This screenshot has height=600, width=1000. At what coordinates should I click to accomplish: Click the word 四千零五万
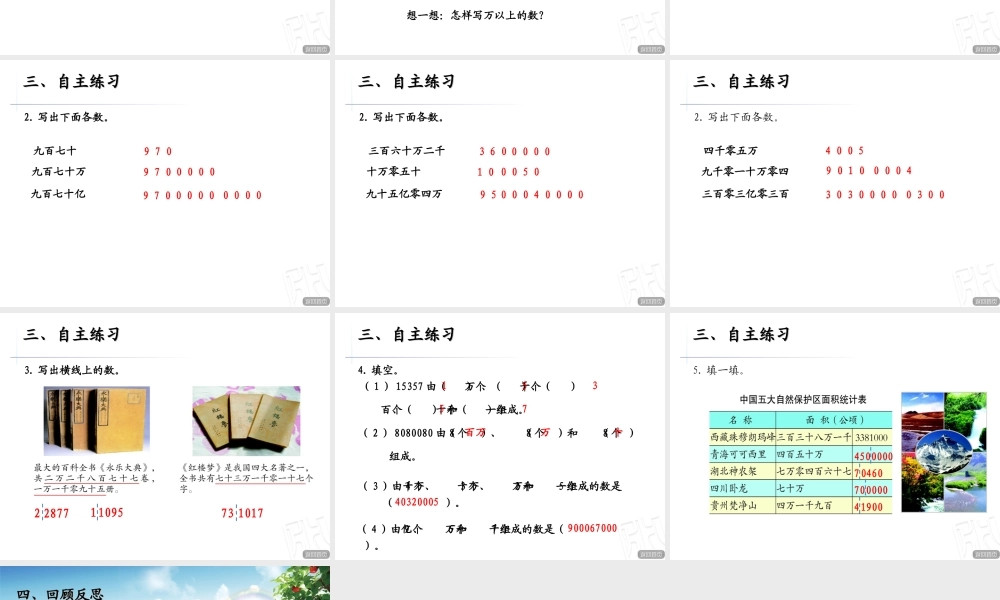pyautogui.click(x=730, y=150)
